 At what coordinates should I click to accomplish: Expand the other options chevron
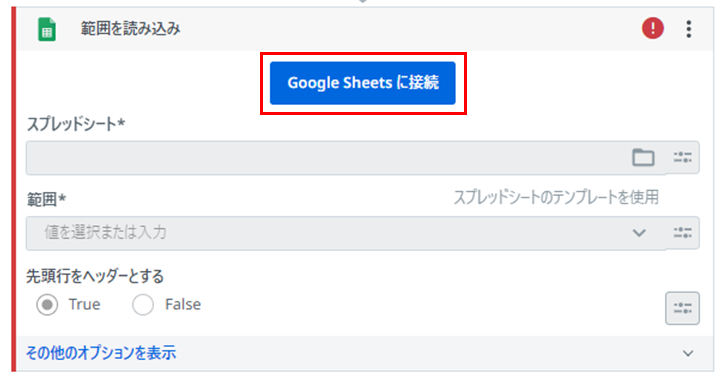point(688,354)
